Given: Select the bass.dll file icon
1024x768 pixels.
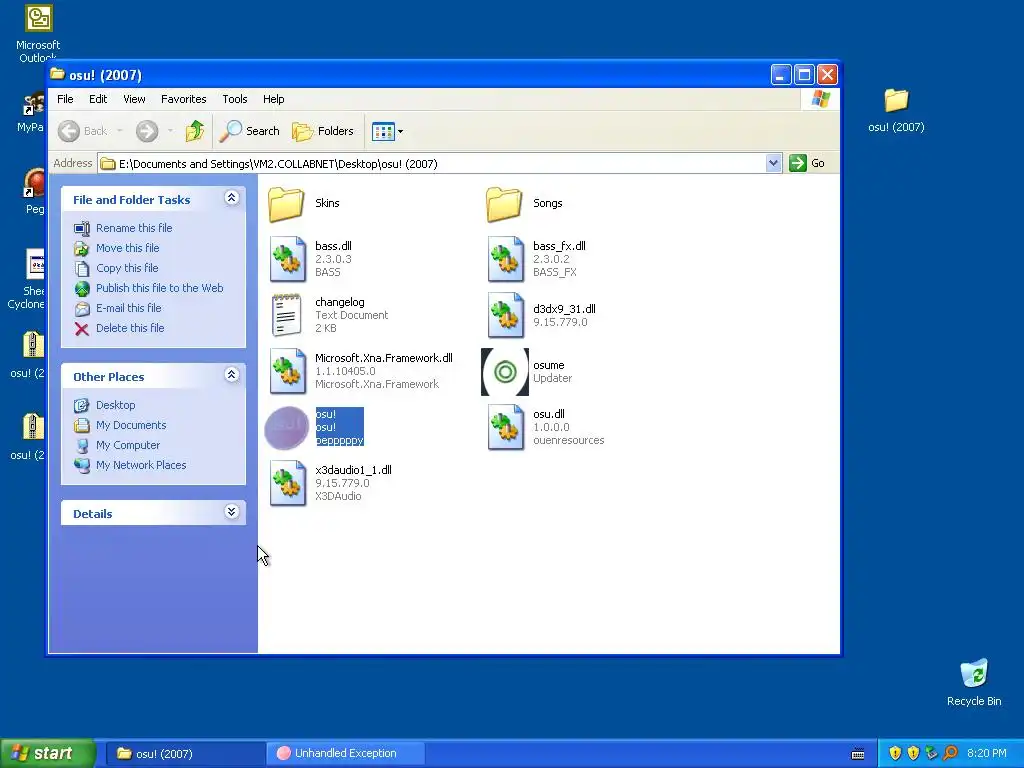Looking at the screenshot, I should click(x=288, y=259).
